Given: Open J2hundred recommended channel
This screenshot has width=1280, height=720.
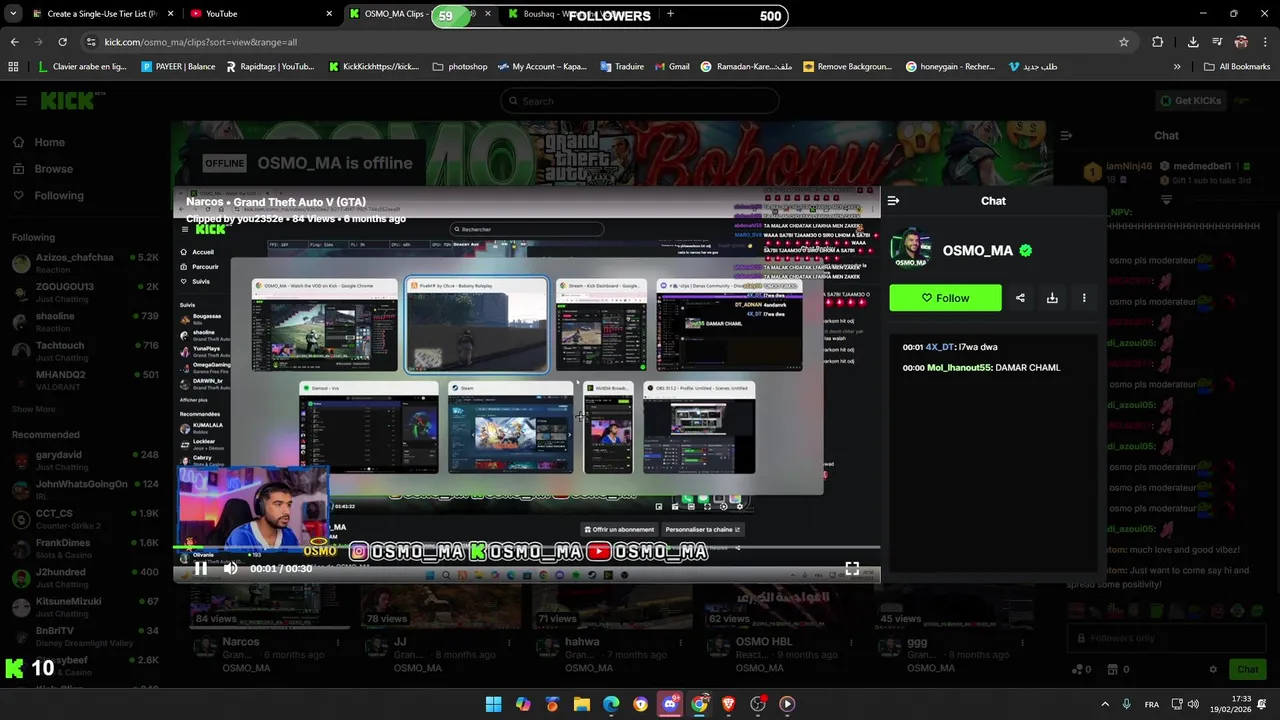Looking at the screenshot, I should [85, 578].
